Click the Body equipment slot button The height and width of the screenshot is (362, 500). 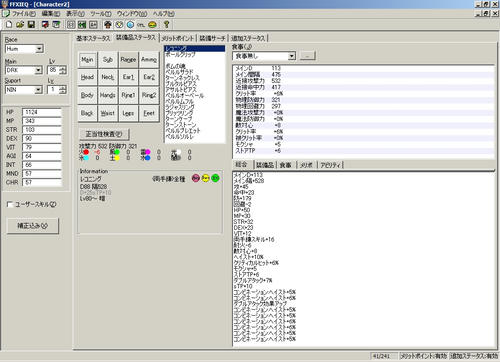(x=87, y=95)
